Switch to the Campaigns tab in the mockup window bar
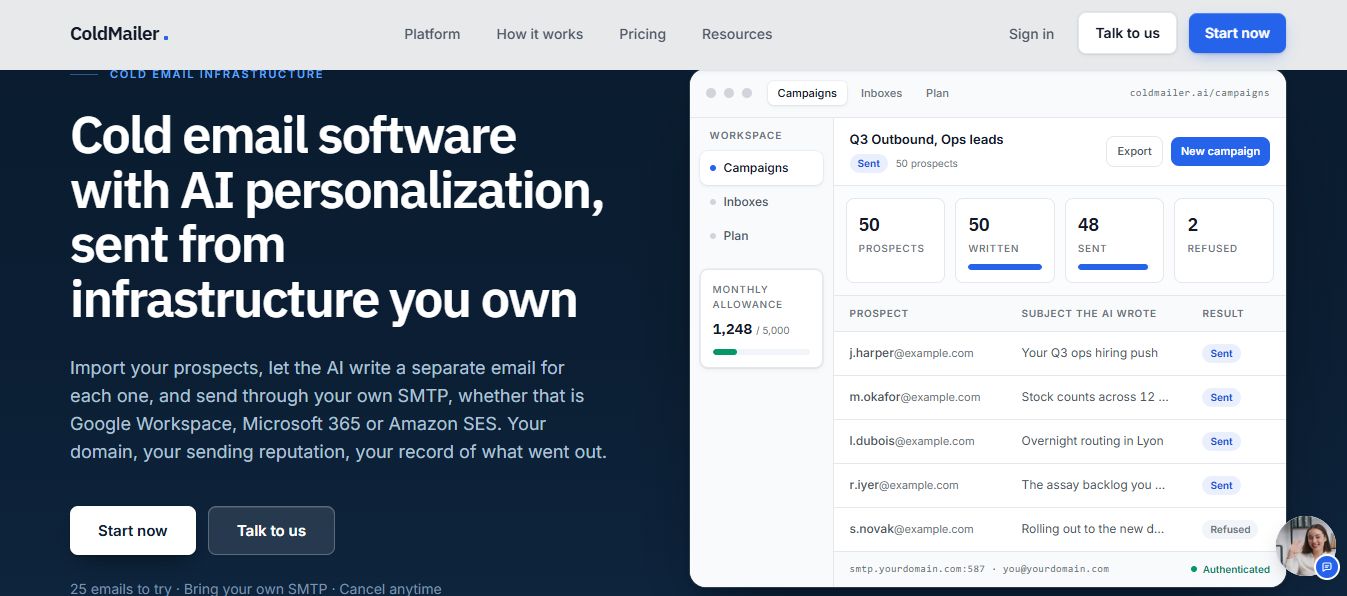Image resolution: width=1347 pixels, height=596 pixels. pos(807,93)
